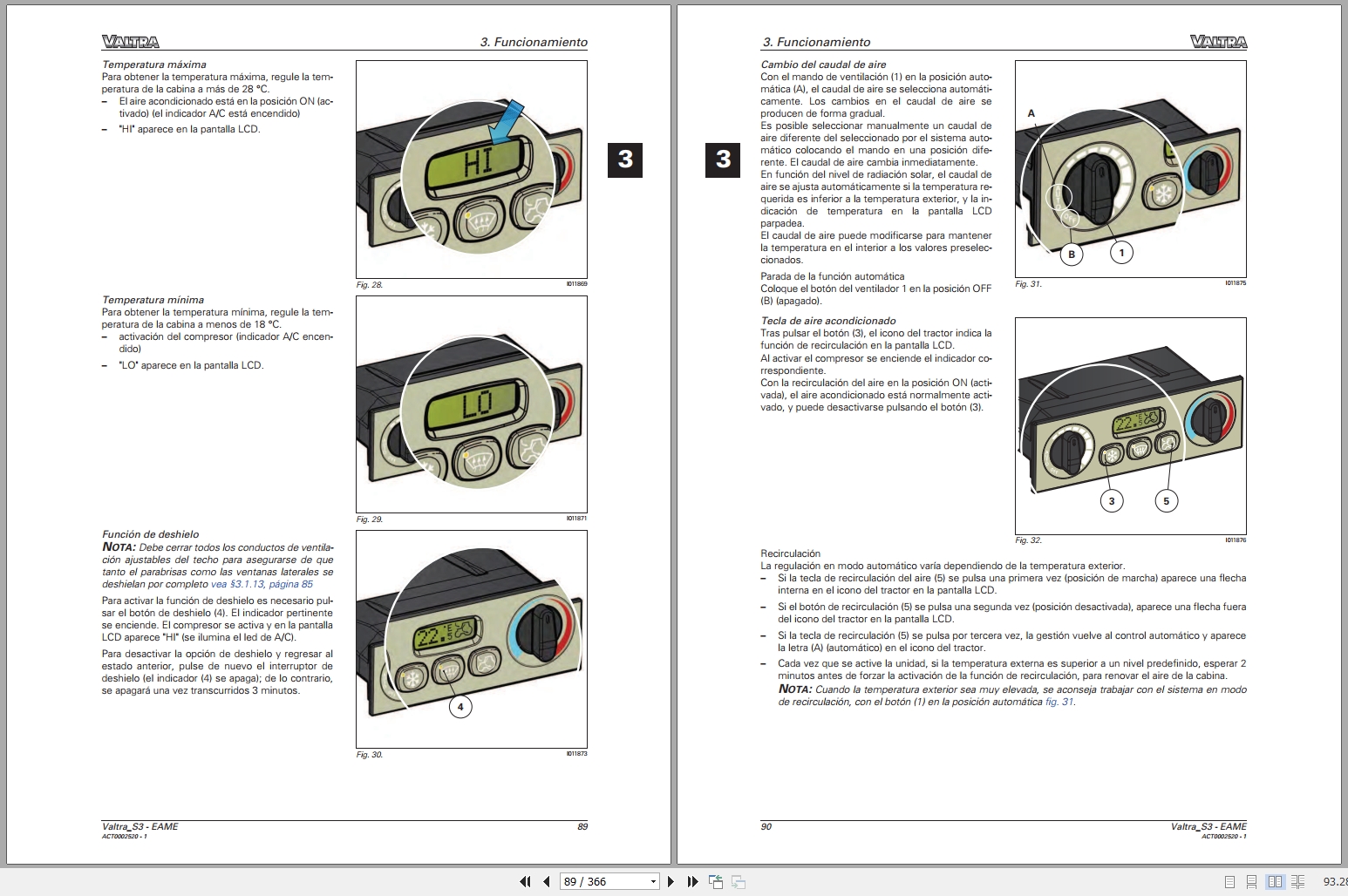Click the heading Cambio del caudal de aire
The width and height of the screenshot is (1348, 896).
point(823,64)
